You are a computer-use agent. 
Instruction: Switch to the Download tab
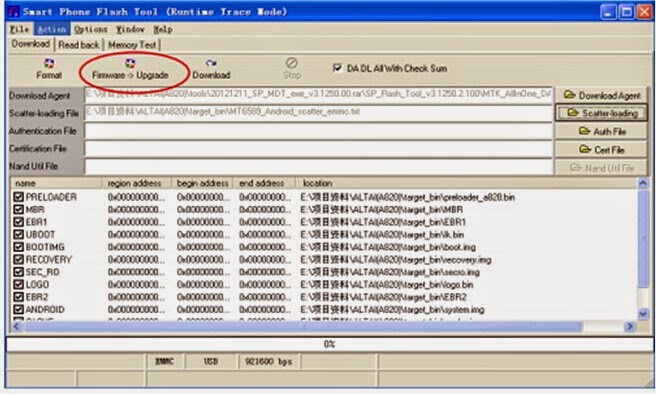tap(31, 44)
